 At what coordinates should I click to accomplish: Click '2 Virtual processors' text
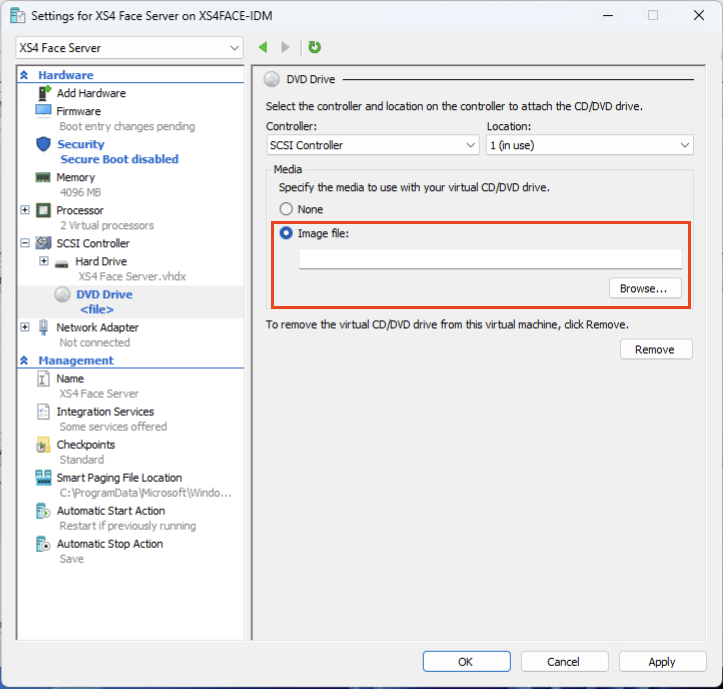(107, 226)
